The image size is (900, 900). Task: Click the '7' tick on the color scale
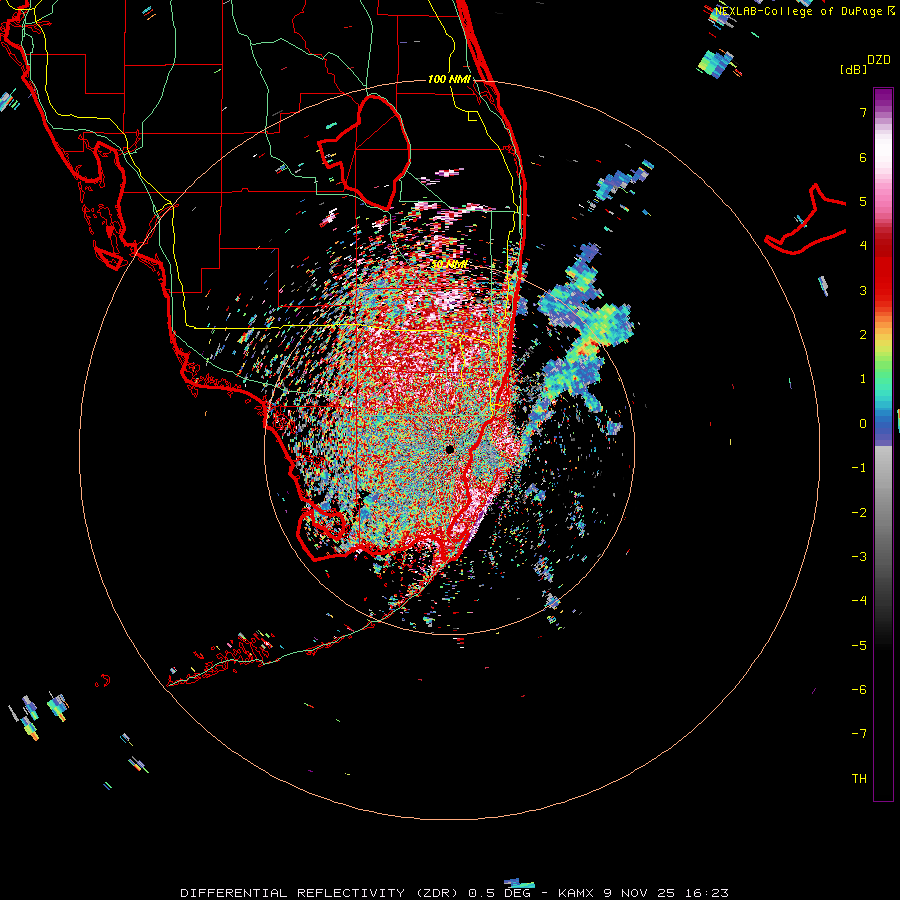(x=863, y=112)
